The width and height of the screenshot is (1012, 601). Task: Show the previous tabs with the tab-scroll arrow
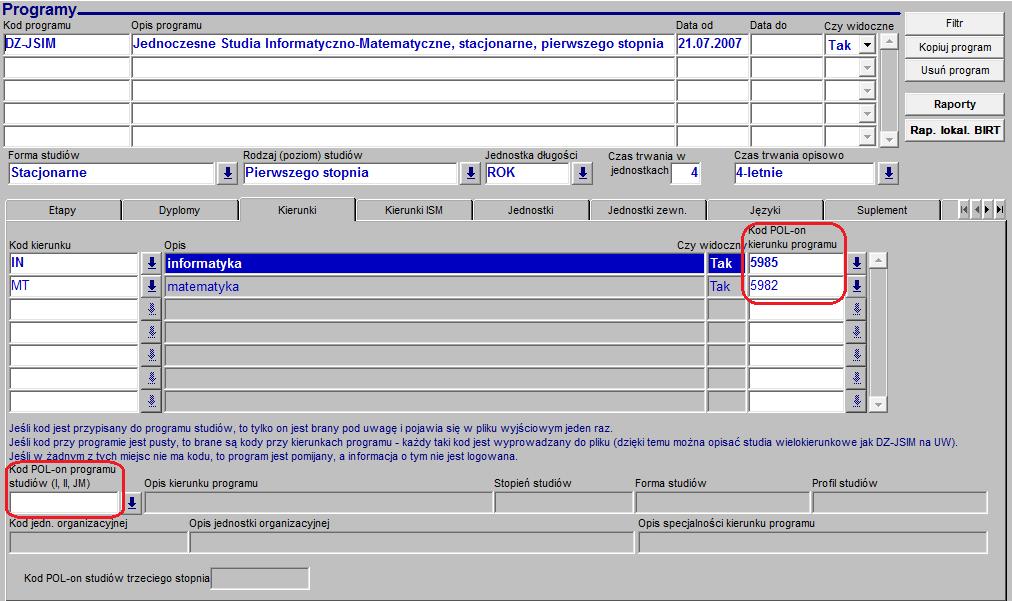976,210
